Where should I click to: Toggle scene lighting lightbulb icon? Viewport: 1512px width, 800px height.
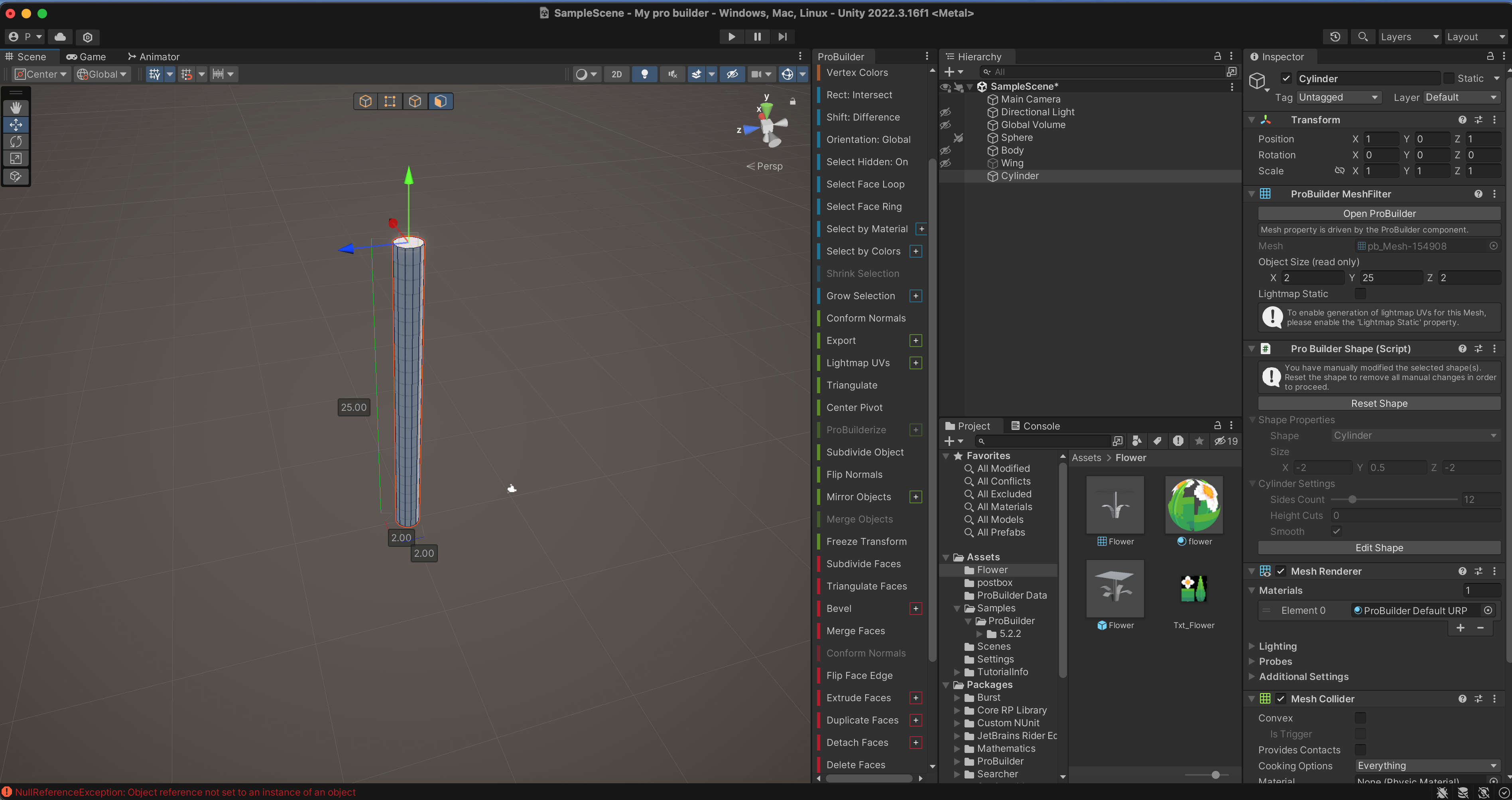pyautogui.click(x=644, y=74)
